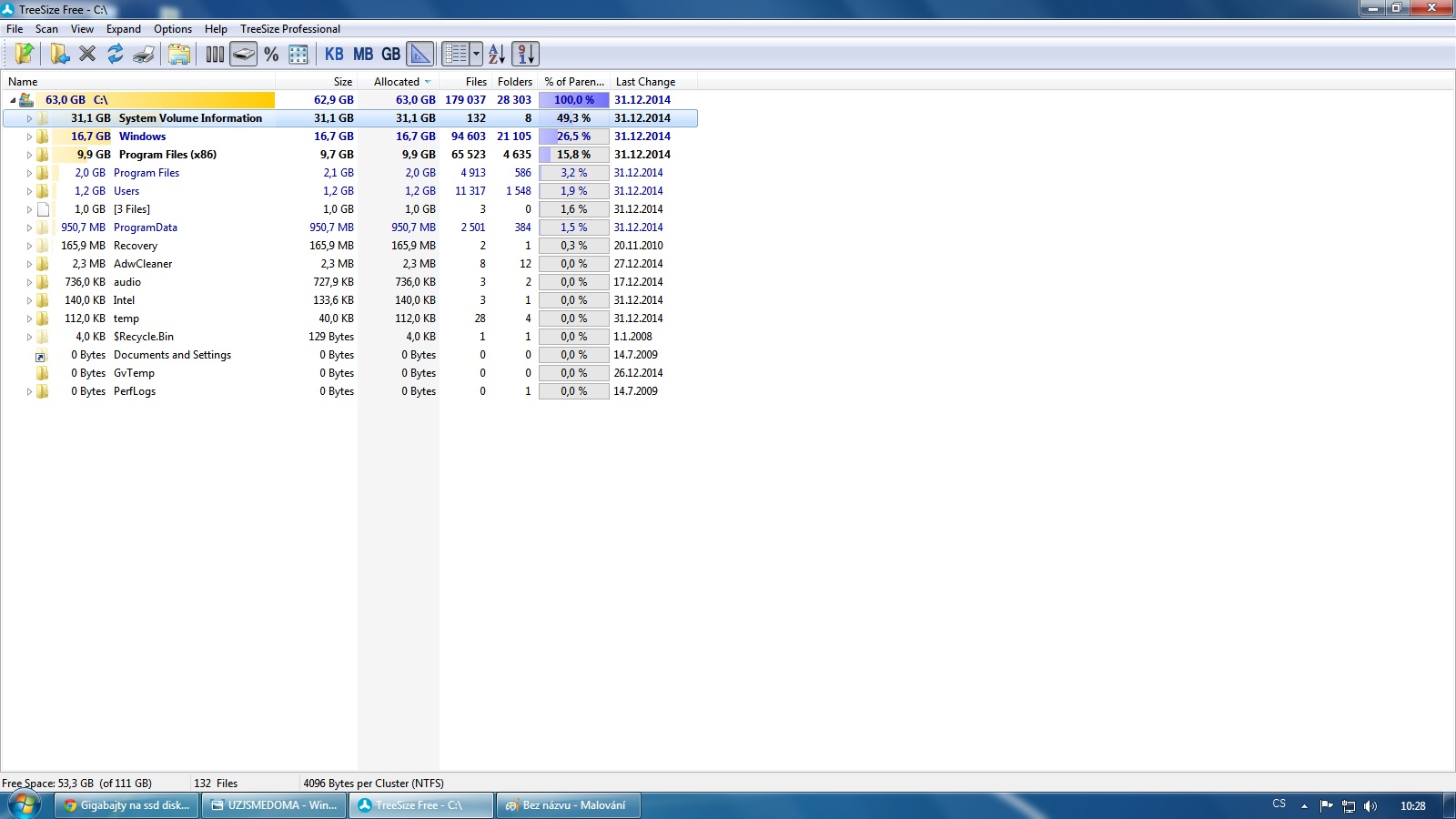Stop the scan using the X icon

click(87, 54)
